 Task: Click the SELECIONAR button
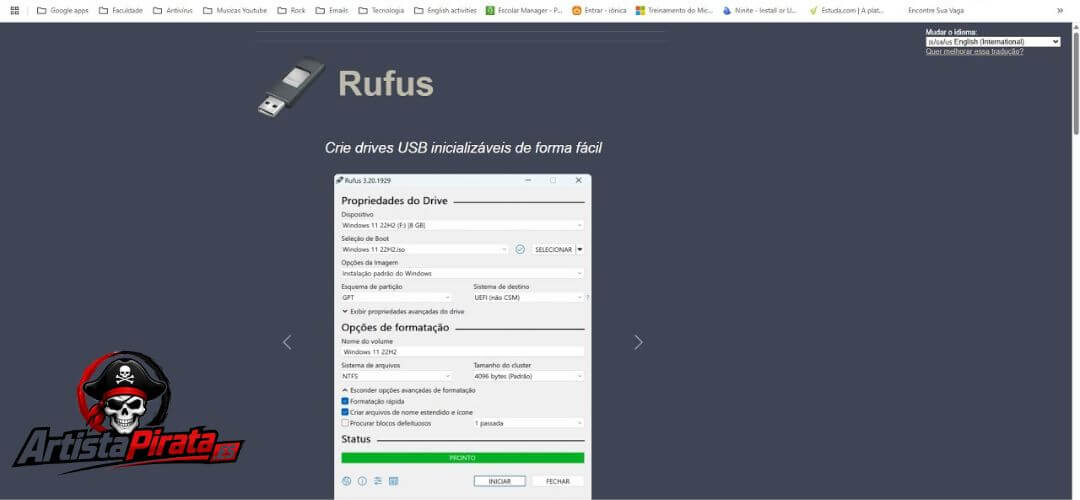(553, 249)
